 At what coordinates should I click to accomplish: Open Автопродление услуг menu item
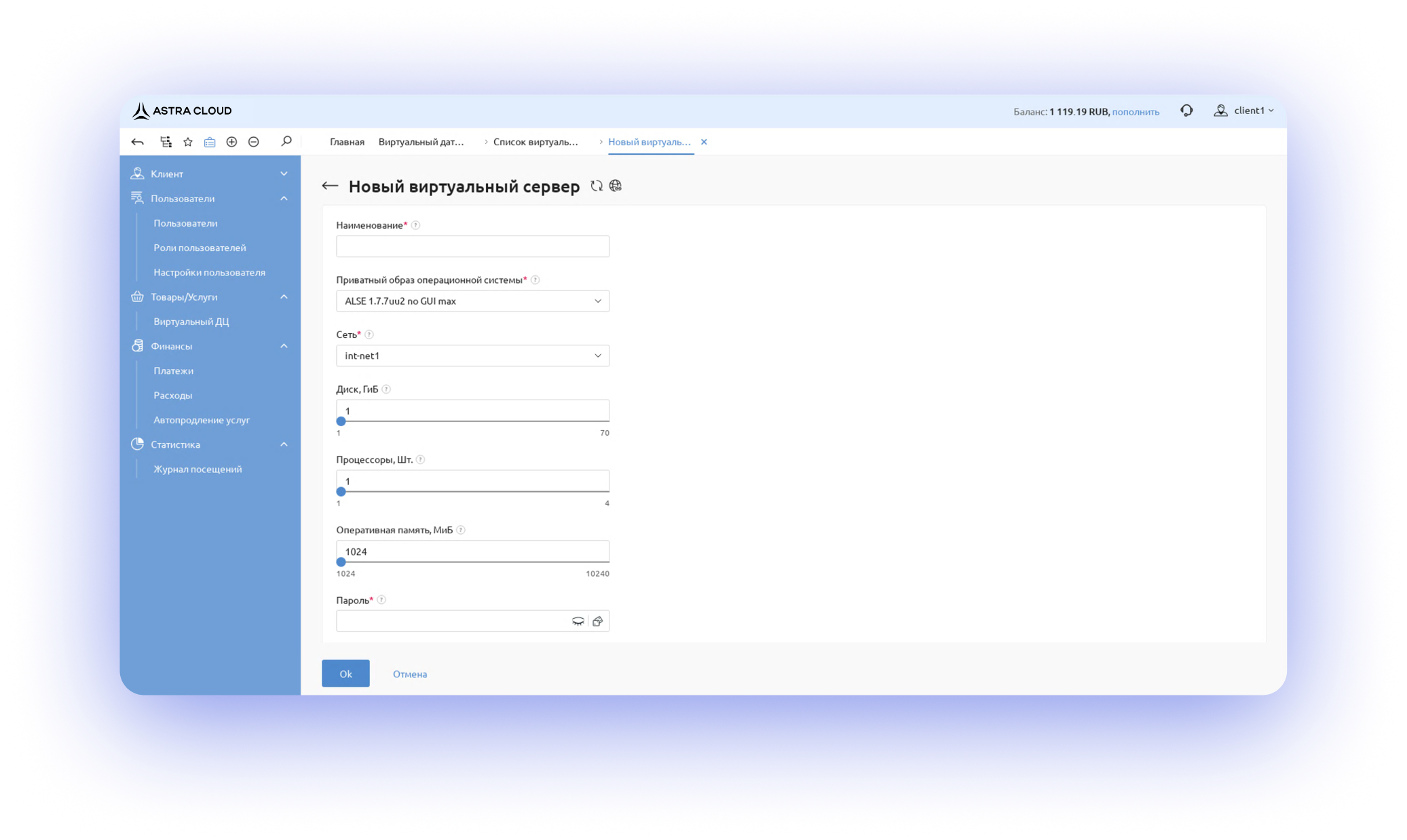(202, 420)
